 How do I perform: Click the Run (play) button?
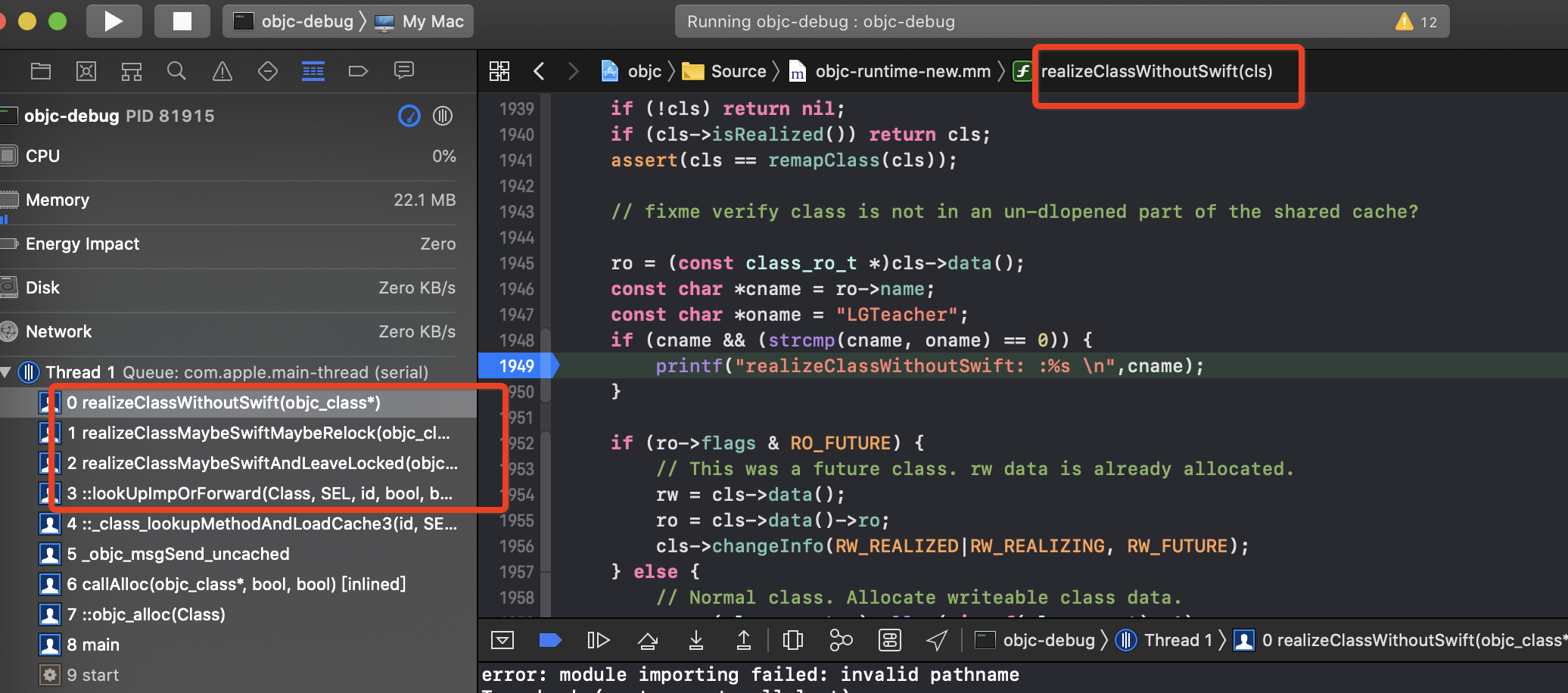pyautogui.click(x=114, y=21)
